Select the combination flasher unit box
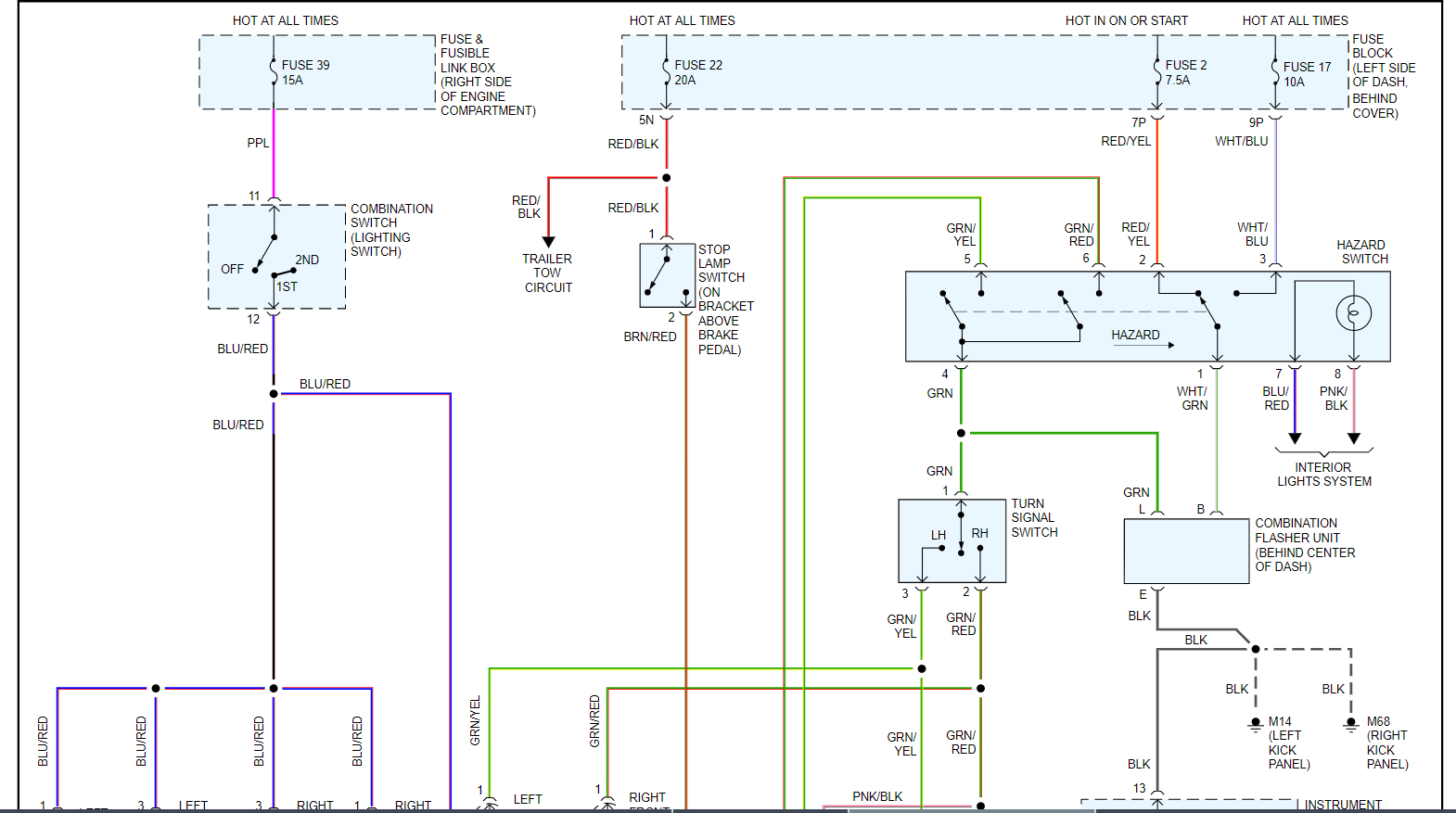 click(x=1186, y=551)
